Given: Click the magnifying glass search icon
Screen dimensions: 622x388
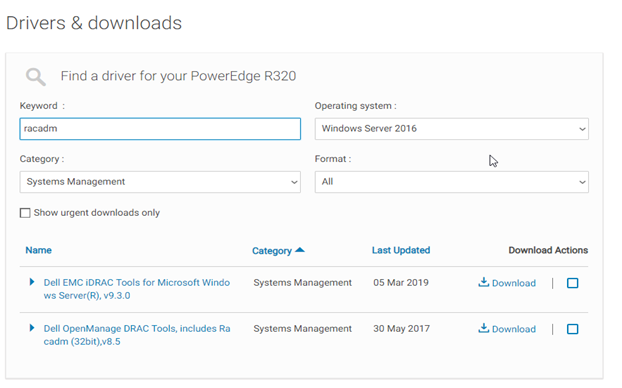Looking at the screenshot, I should [36, 77].
